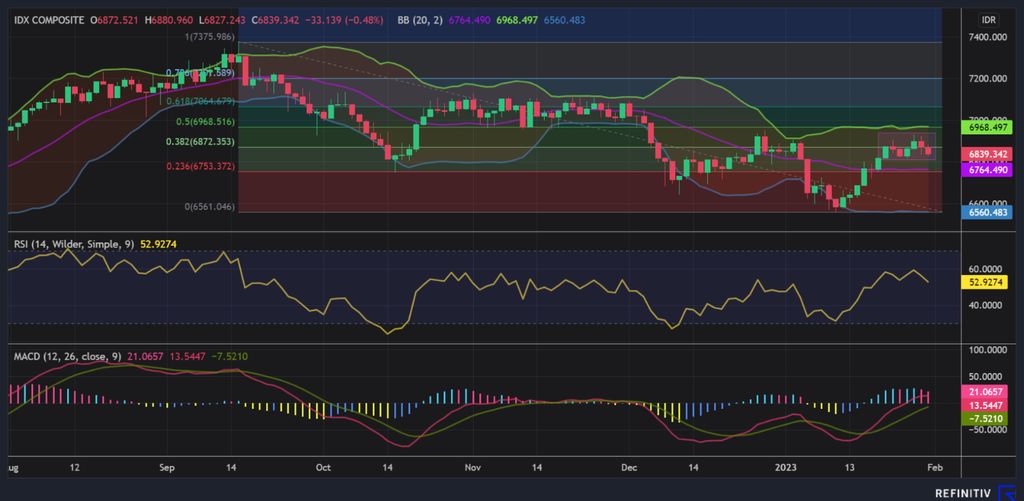Click 13.5447 value beside MACD label
The width and height of the screenshot is (1024, 501).
(x=187, y=357)
